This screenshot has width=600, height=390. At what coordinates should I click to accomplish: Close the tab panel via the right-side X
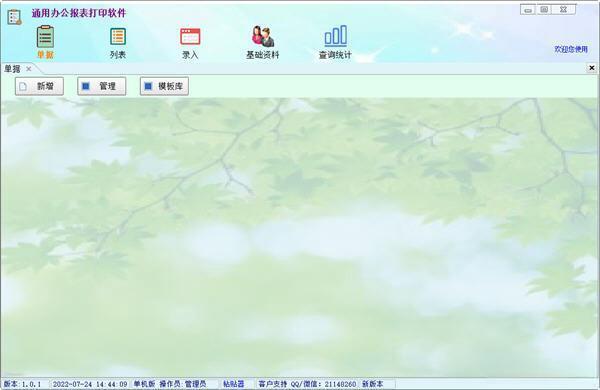(x=592, y=68)
